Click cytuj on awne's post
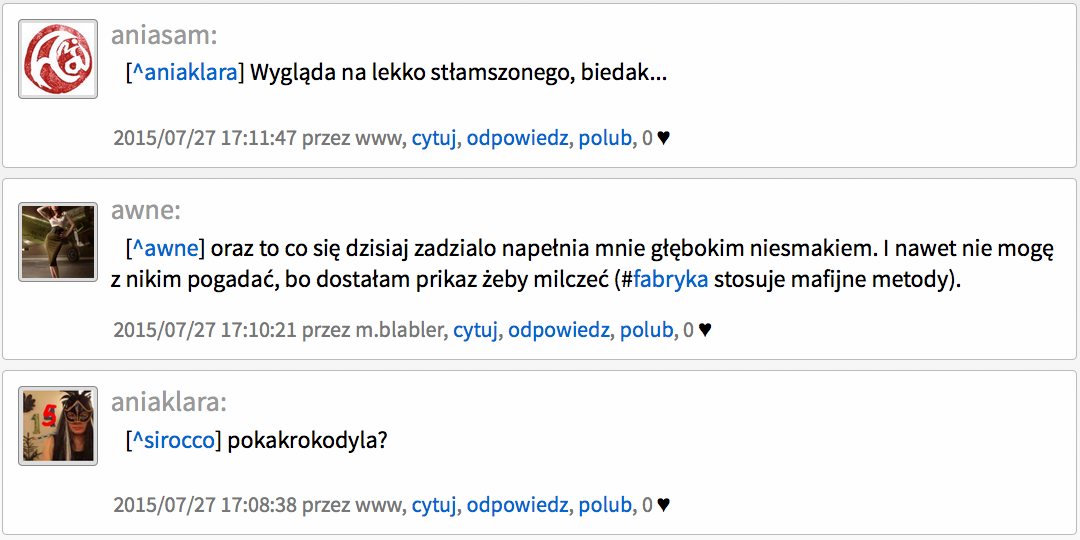This screenshot has width=1080, height=540. tap(476, 331)
